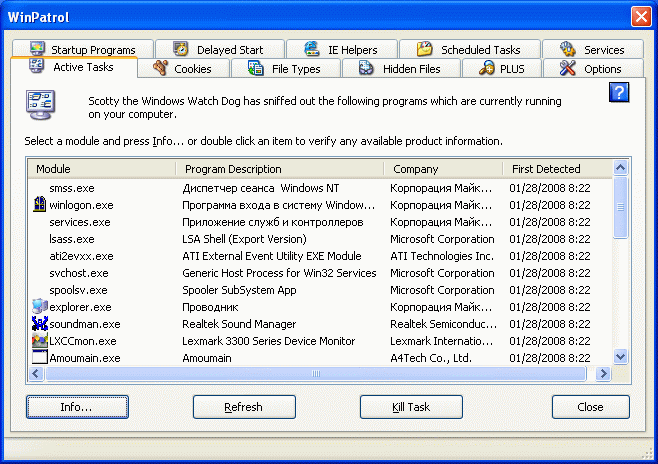Screen dimensions: 658x464
Task: Select the winlogon.exe module name
Action: (x=81, y=205)
